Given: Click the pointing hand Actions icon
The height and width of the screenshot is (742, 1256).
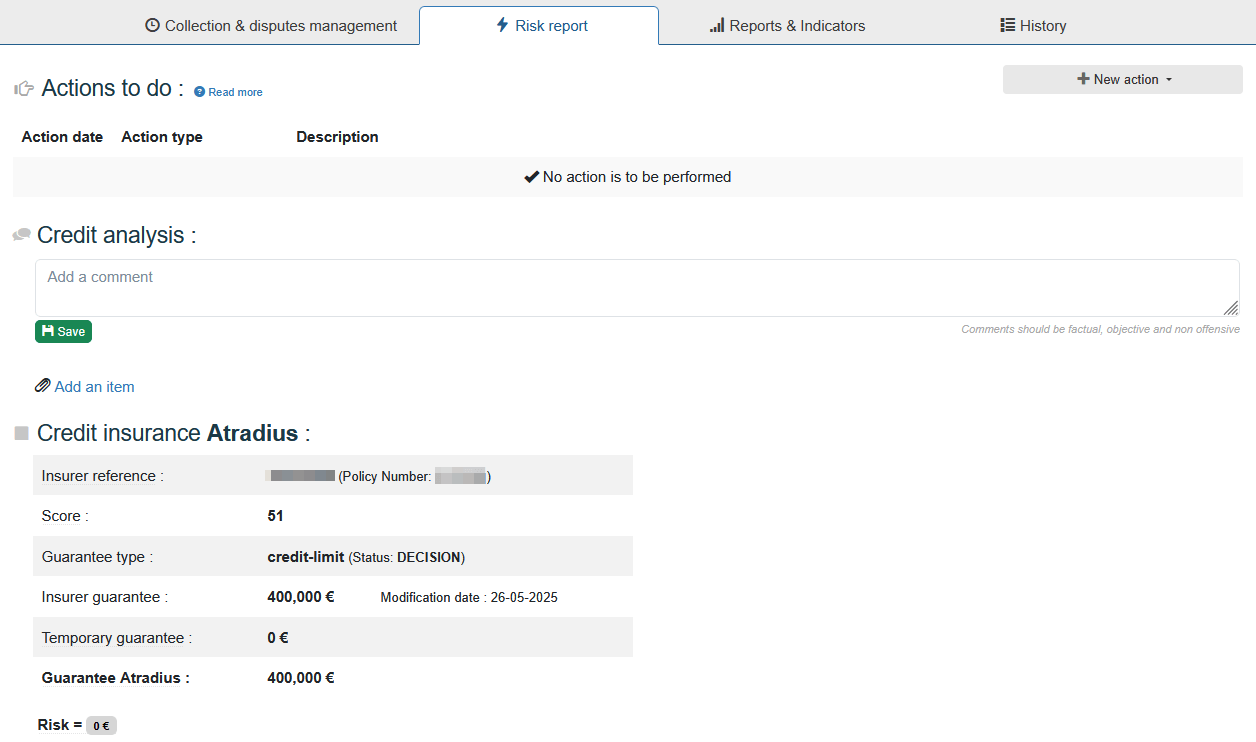Looking at the screenshot, I should coord(24,89).
